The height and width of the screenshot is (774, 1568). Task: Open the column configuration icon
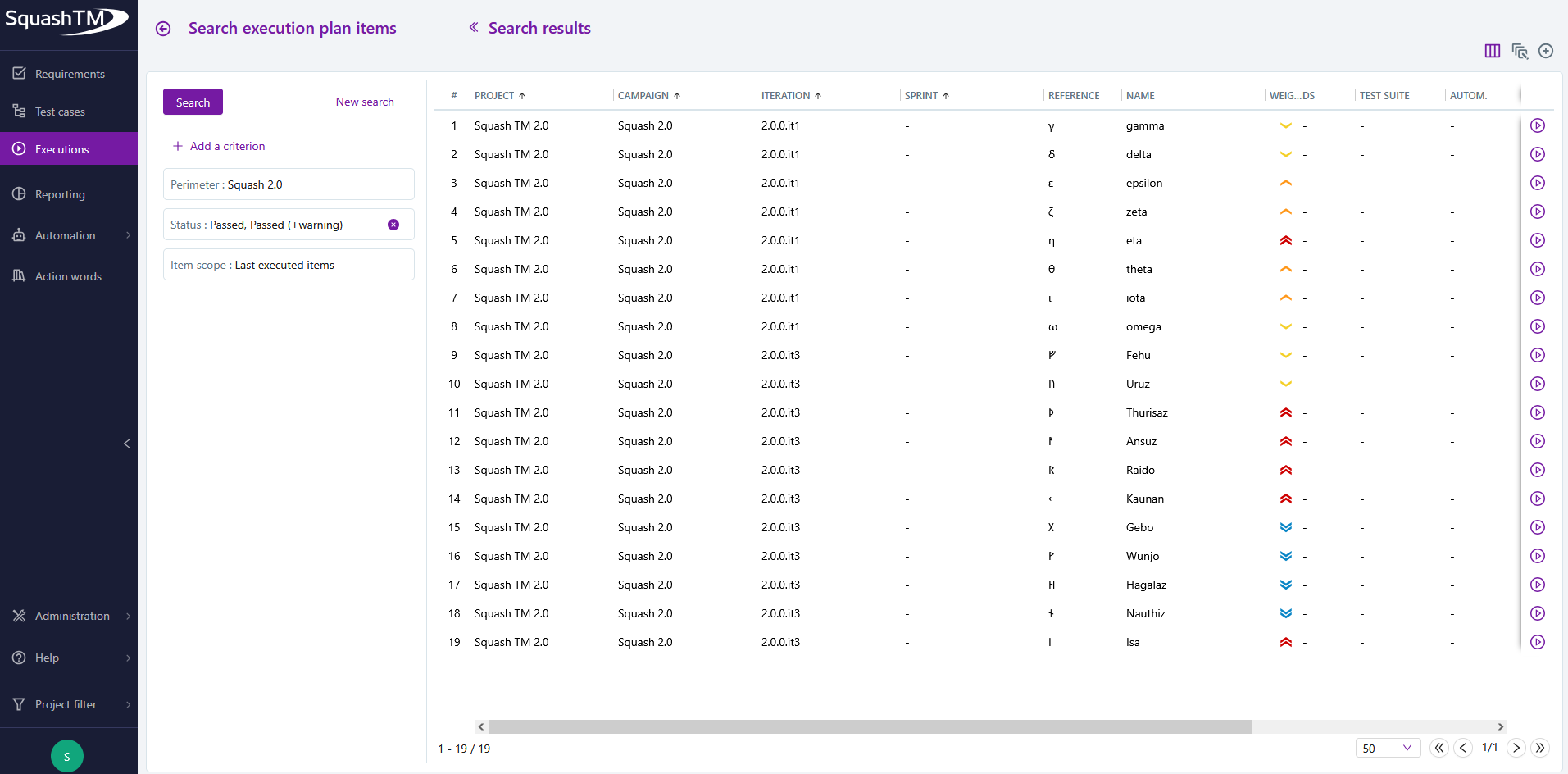[1492, 50]
